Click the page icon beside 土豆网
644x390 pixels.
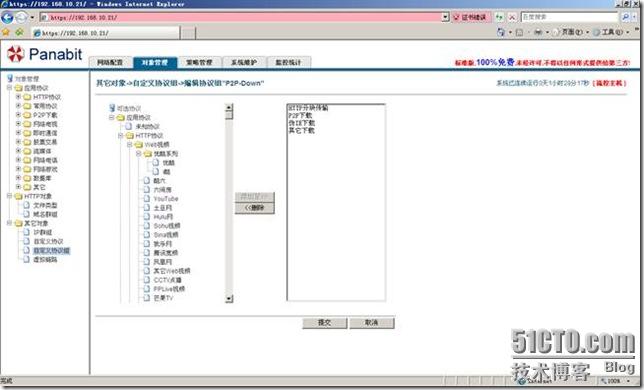tap(147, 207)
